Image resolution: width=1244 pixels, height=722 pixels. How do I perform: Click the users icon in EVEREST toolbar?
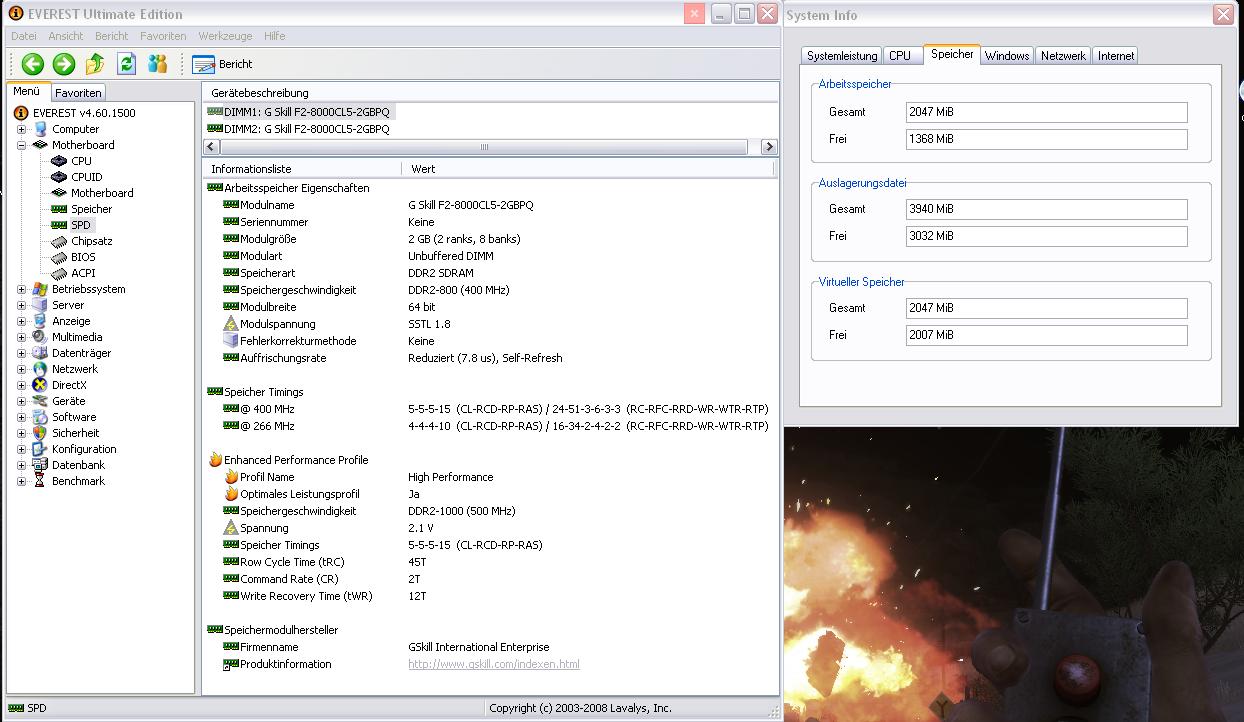click(157, 64)
